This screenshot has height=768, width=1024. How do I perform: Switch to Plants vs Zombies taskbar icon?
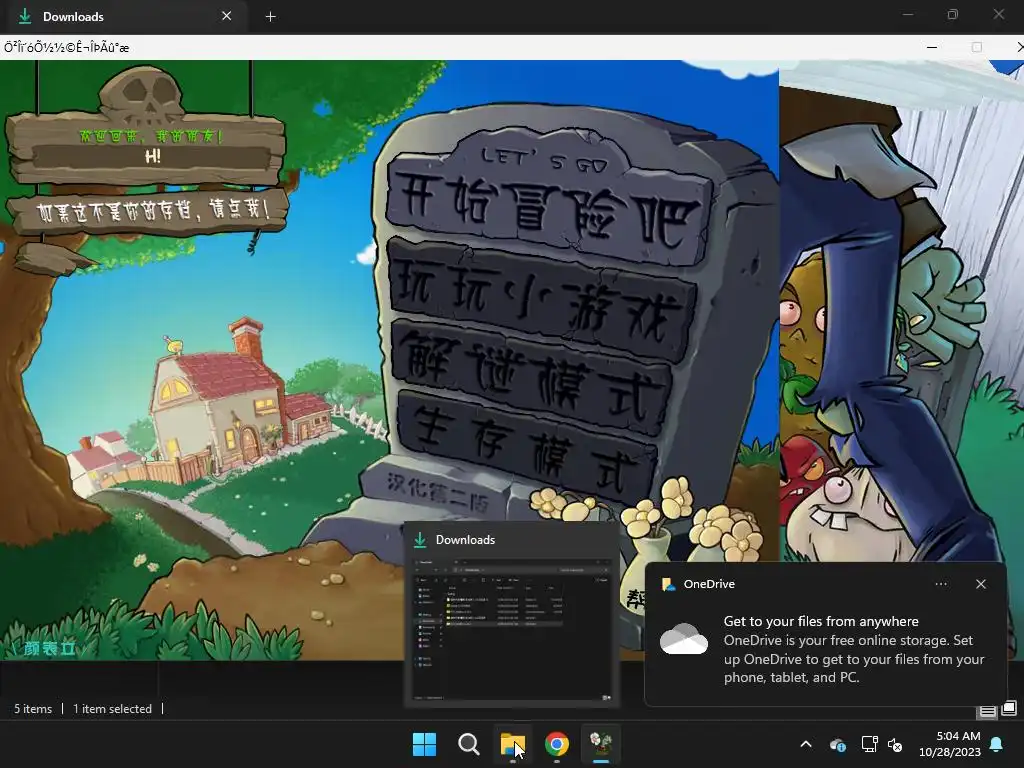(601, 744)
